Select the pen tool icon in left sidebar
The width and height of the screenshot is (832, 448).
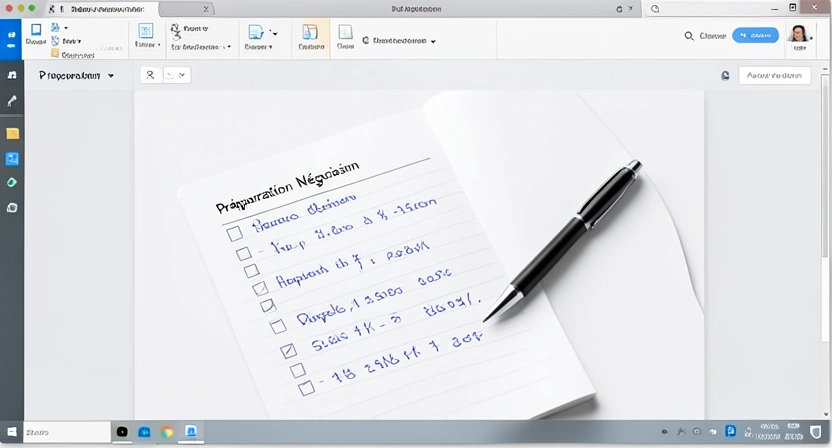point(12,101)
